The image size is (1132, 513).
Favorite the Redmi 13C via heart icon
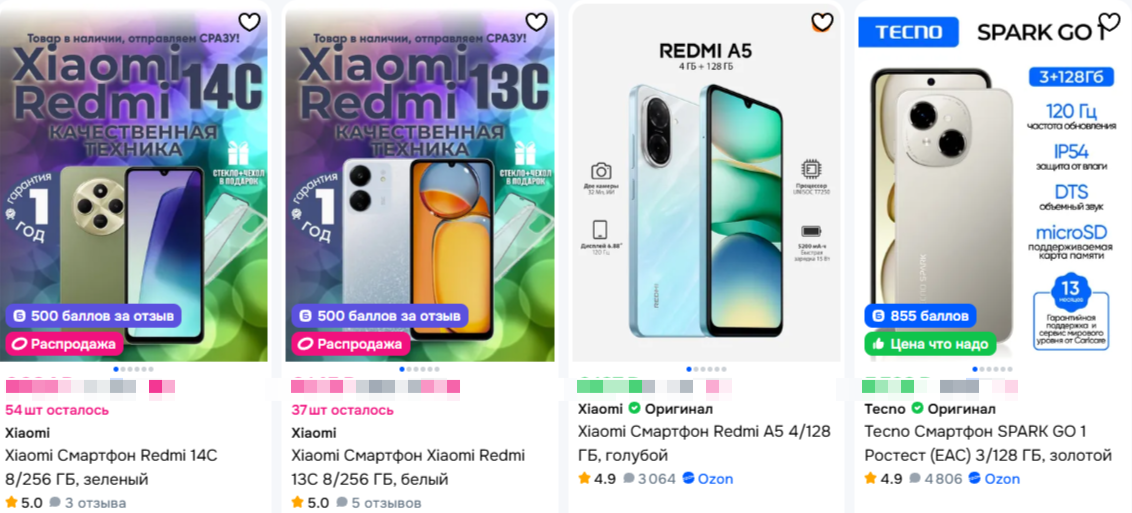(x=536, y=22)
